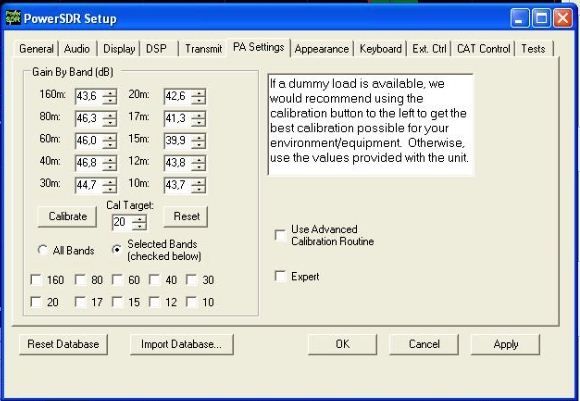Click the 20m gain value 42,6
The image size is (580, 401).
178,96
